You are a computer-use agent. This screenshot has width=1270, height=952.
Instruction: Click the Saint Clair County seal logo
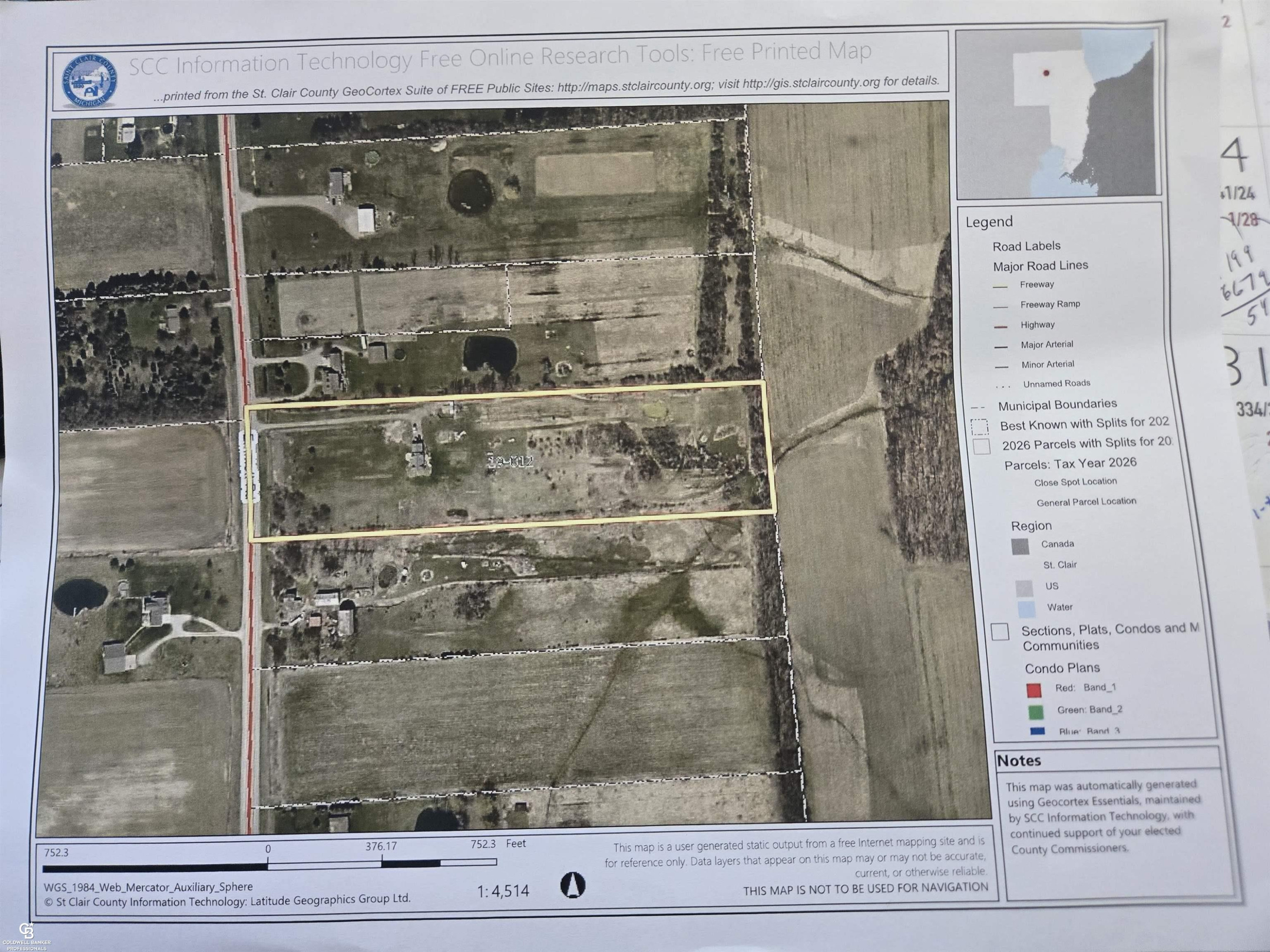coord(90,81)
